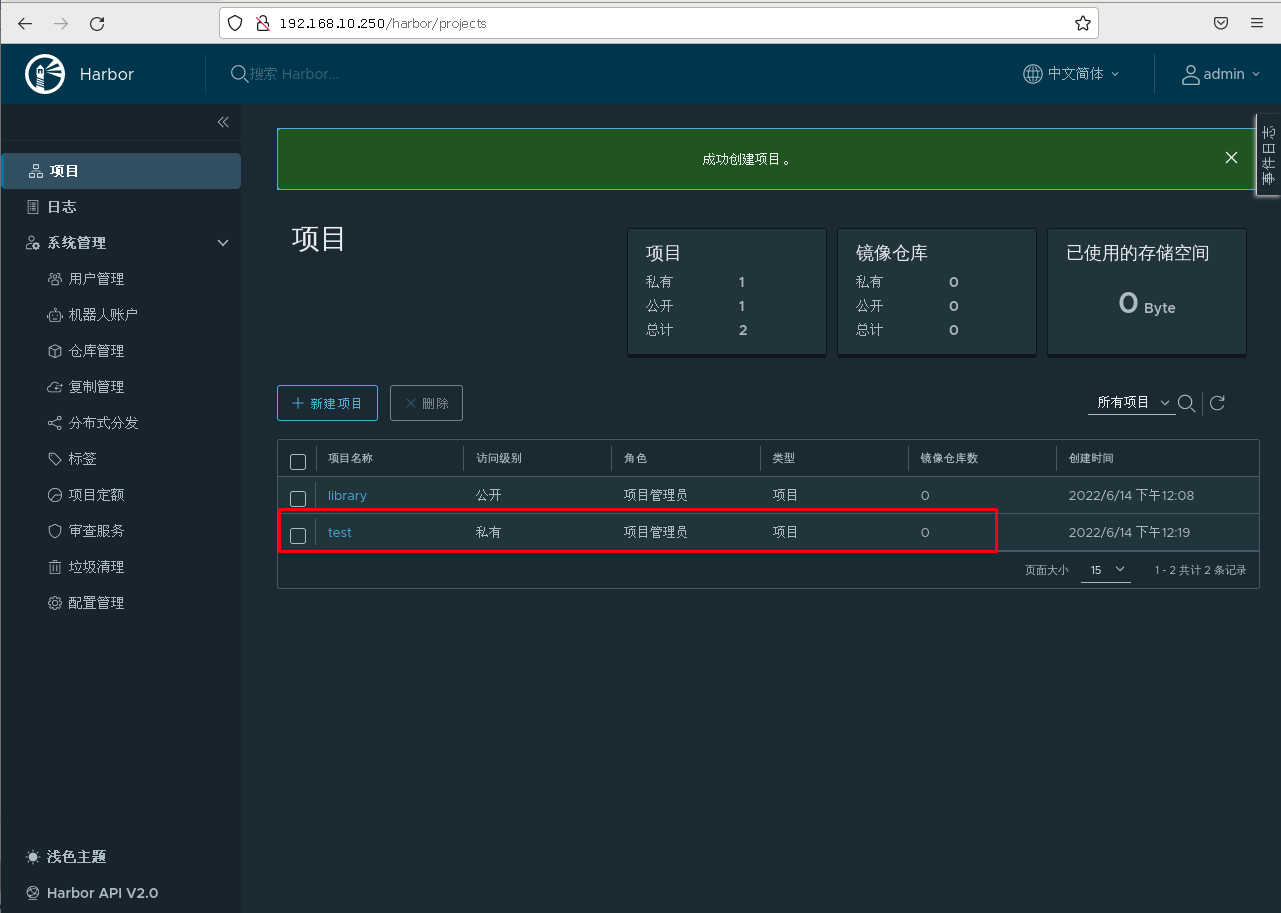1281x913 pixels.
Task: Change the page size dropdown showing 15
Action: click(1106, 570)
